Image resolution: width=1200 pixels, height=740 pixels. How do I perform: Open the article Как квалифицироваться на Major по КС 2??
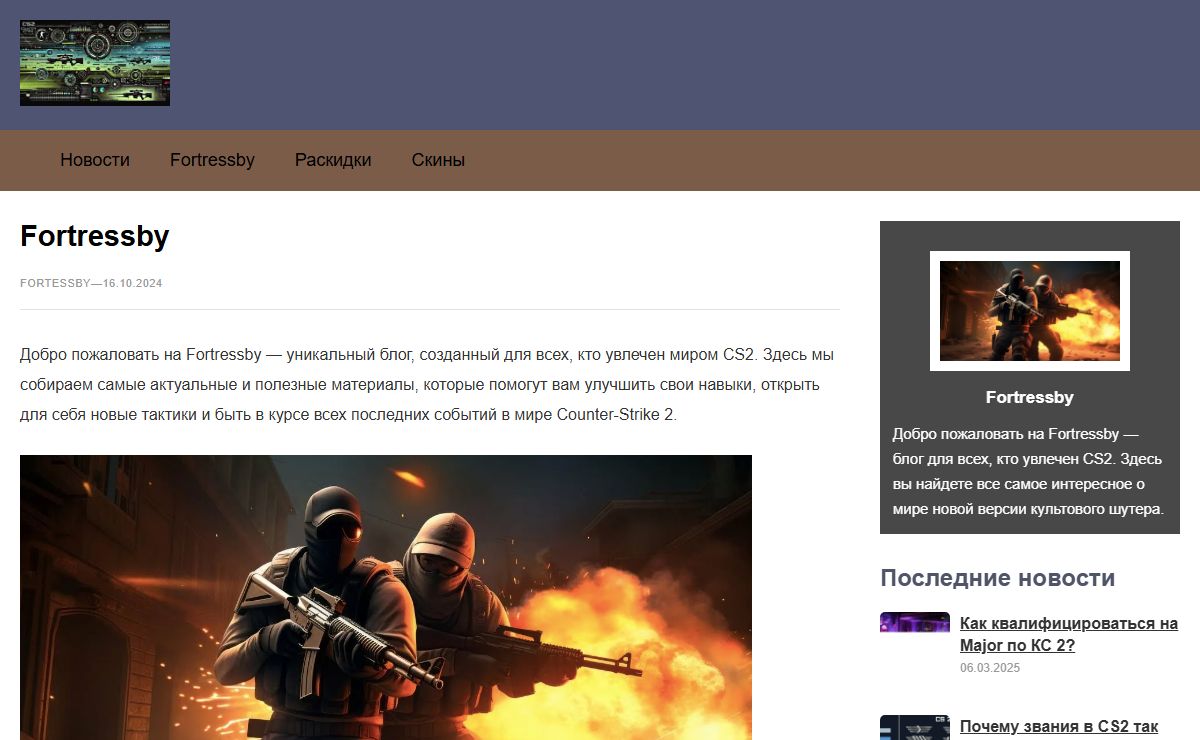coord(1069,634)
